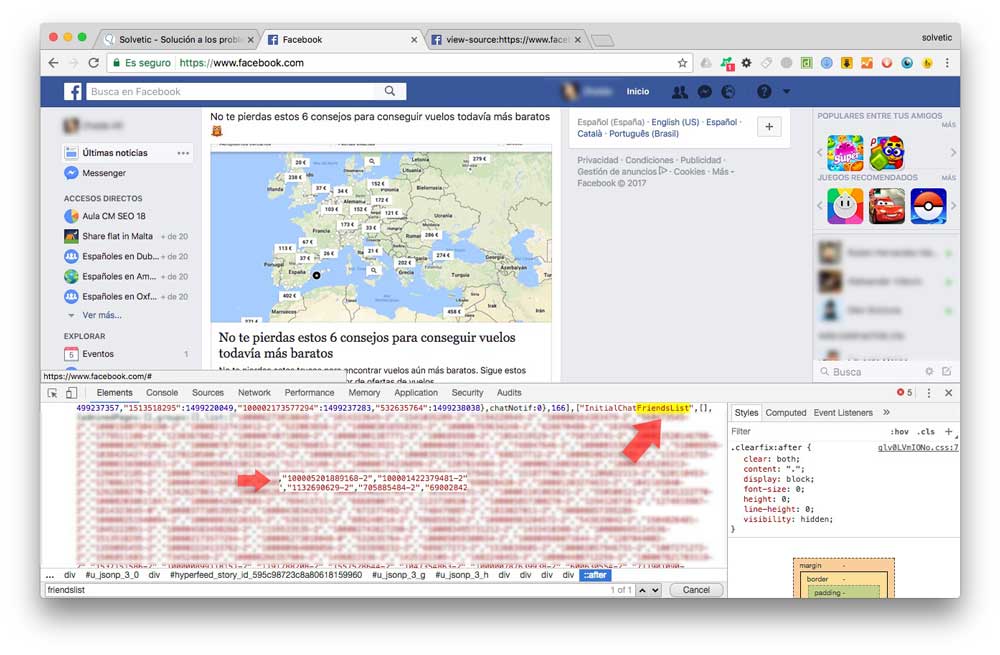Click the DevTools error count badge

point(904,393)
